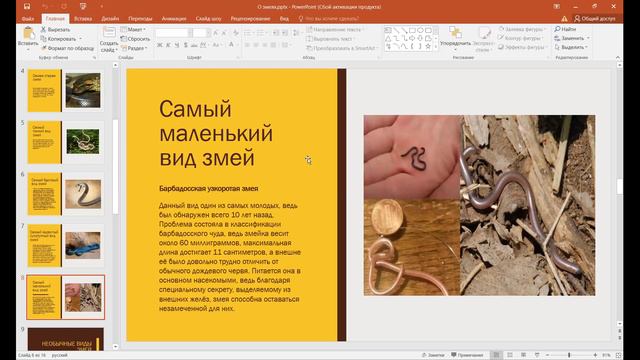Open Экспресс-стили quick styles
Screen dimensions: 640x360
(484, 39)
